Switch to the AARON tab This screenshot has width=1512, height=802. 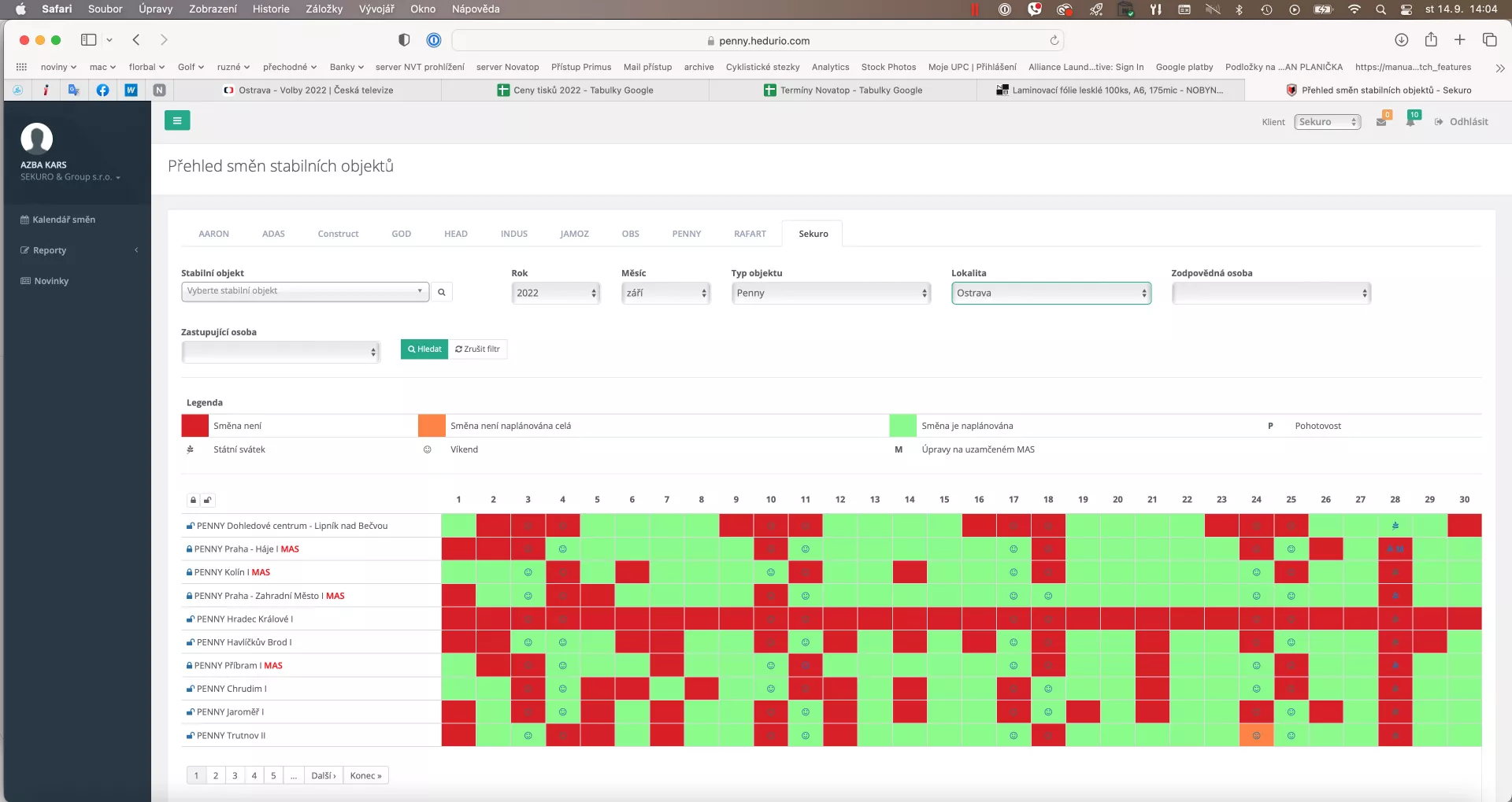(x=213, y=234)
